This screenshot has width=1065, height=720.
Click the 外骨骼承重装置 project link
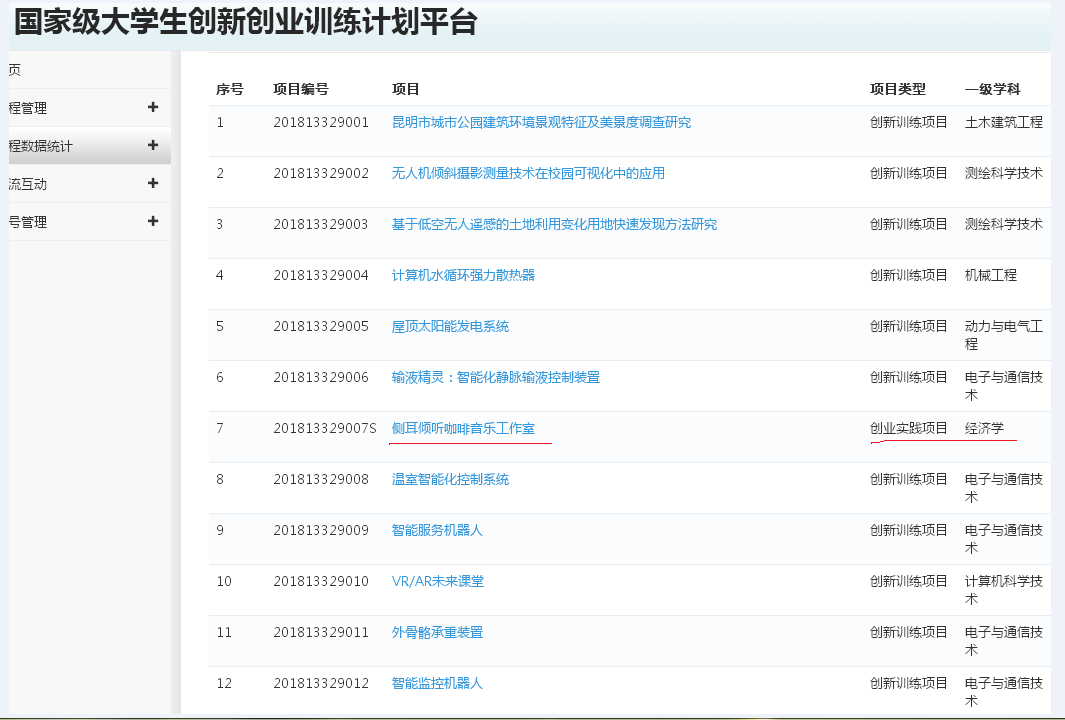pyautogui.click(x=437, y=632)
